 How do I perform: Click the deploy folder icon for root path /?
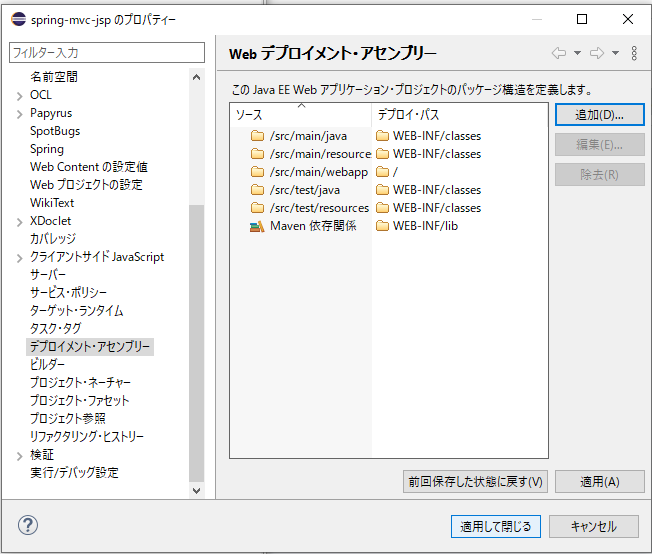click(x=382, y=172)
